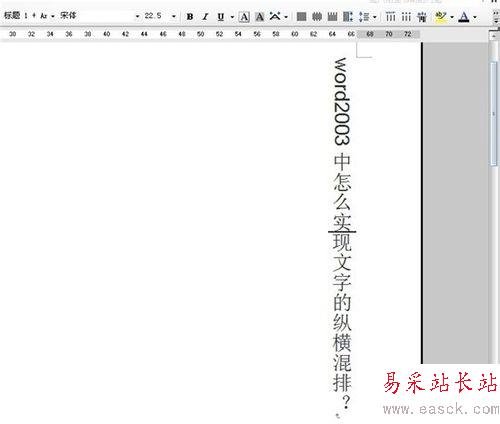Open font color dropdown arrow

point(475,17)
